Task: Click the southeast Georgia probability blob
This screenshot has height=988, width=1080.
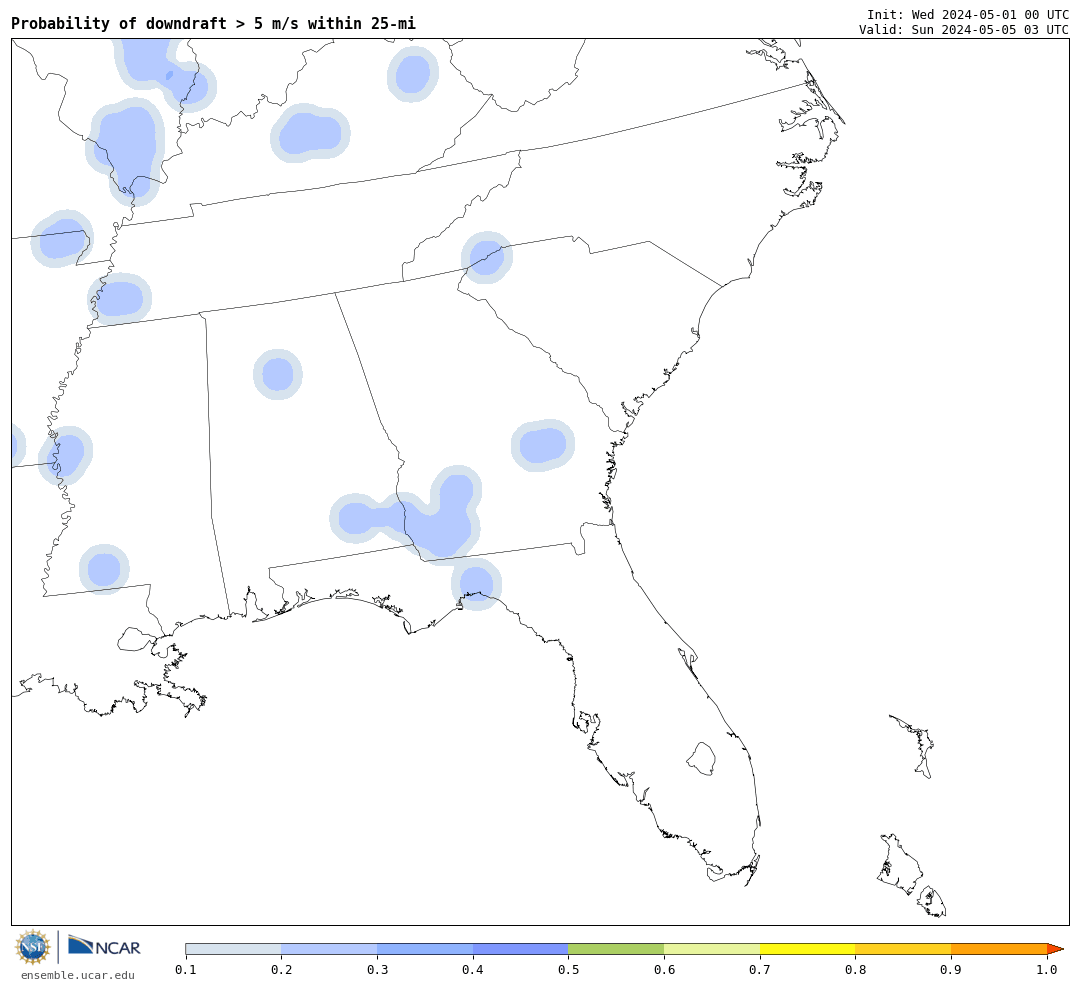Action: tap(543, 445)
